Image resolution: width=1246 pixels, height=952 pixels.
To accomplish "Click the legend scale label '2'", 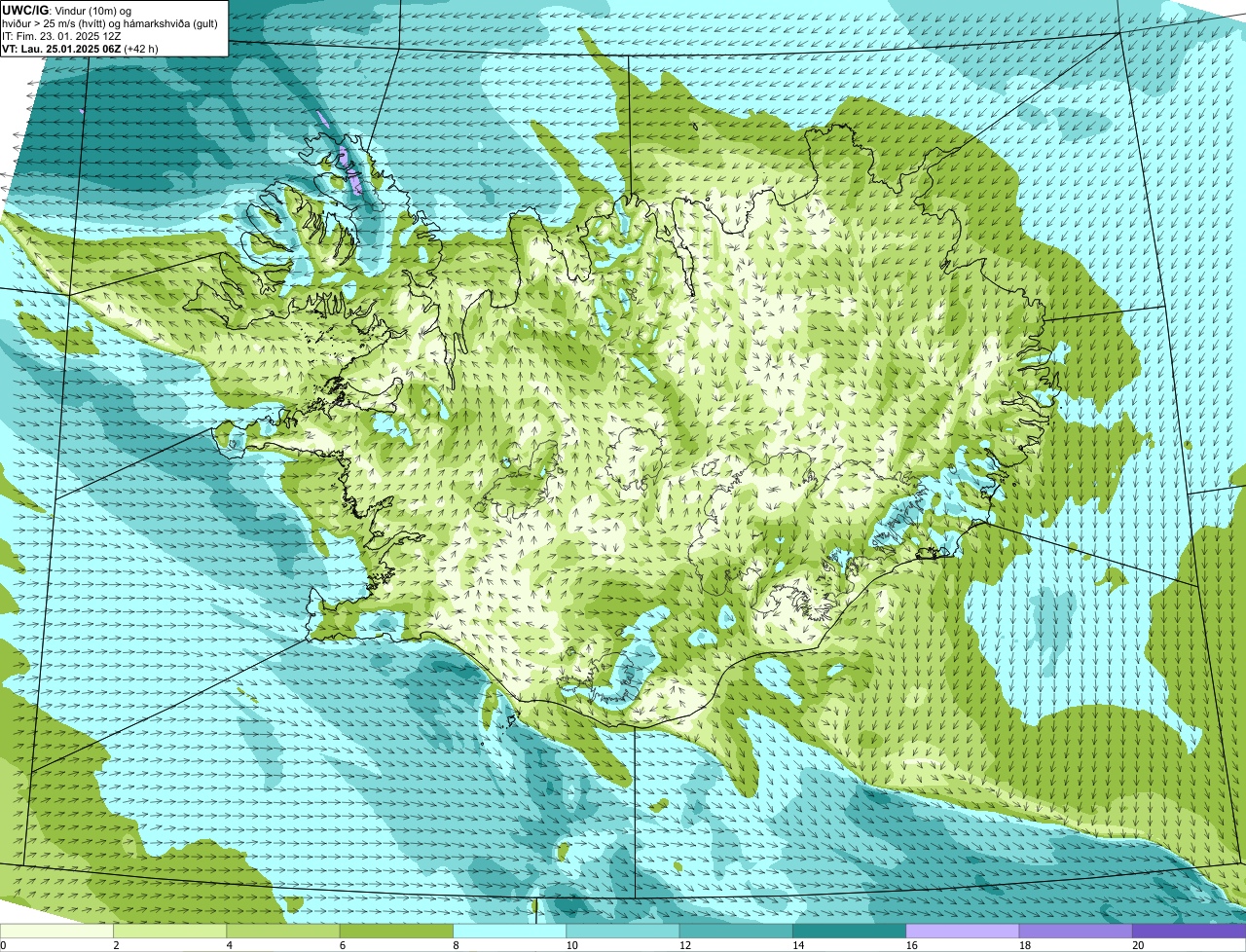I will point(116,945).
